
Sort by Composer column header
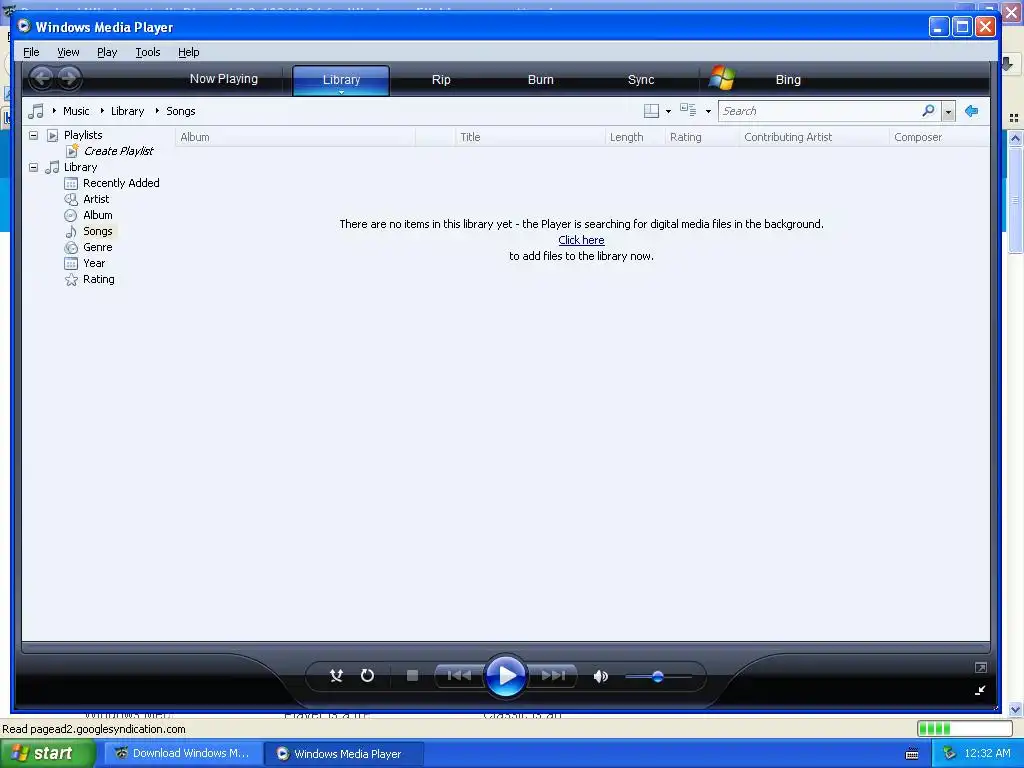[x=939, y=137]
